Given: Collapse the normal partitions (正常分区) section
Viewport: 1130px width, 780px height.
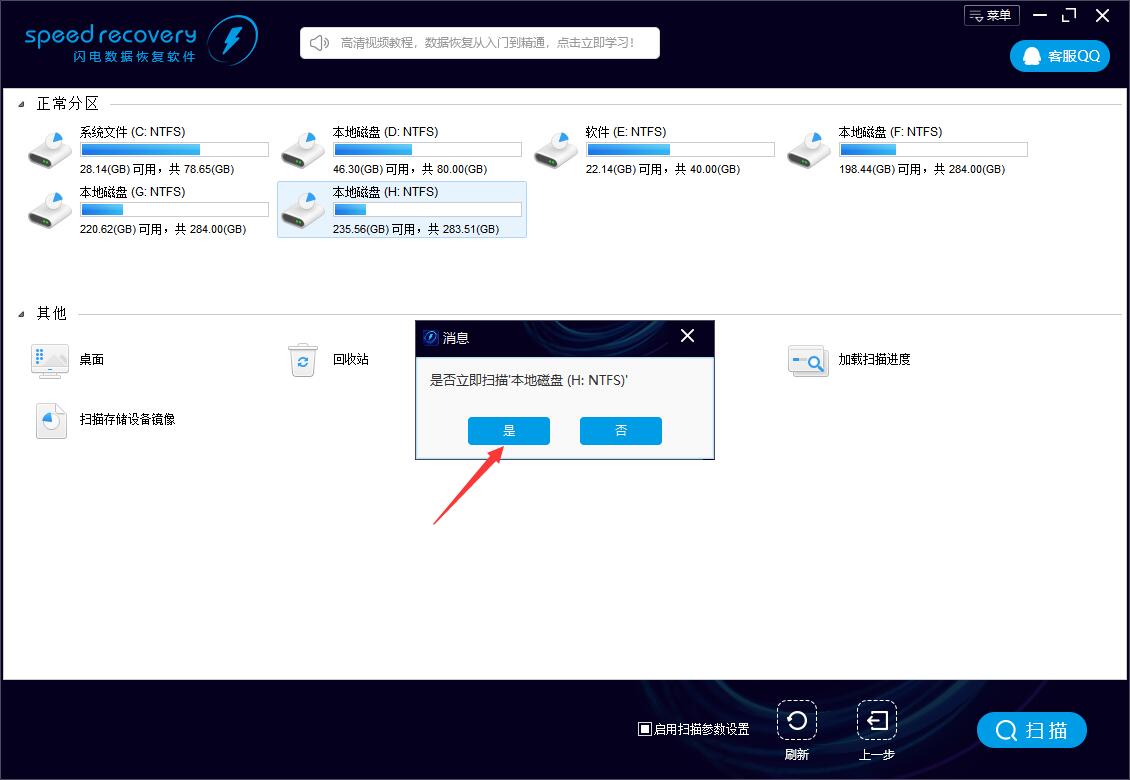Looking at the screenshot, I should coord(22,104).
